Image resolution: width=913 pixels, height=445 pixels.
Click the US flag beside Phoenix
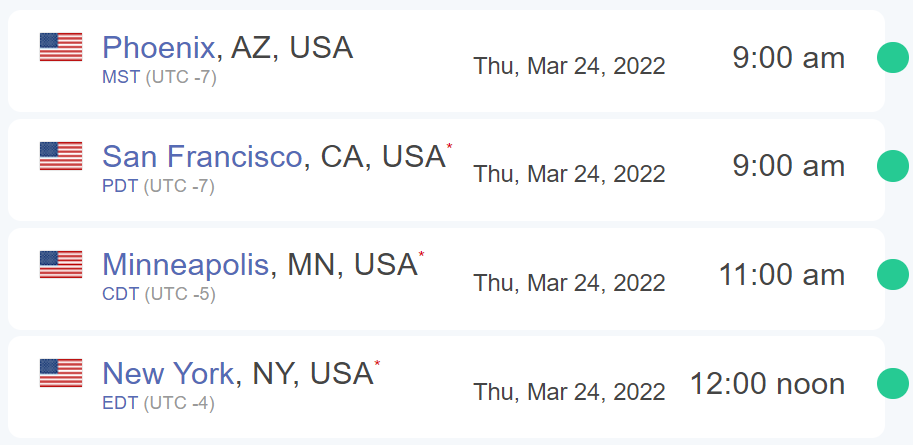[61, 47]
